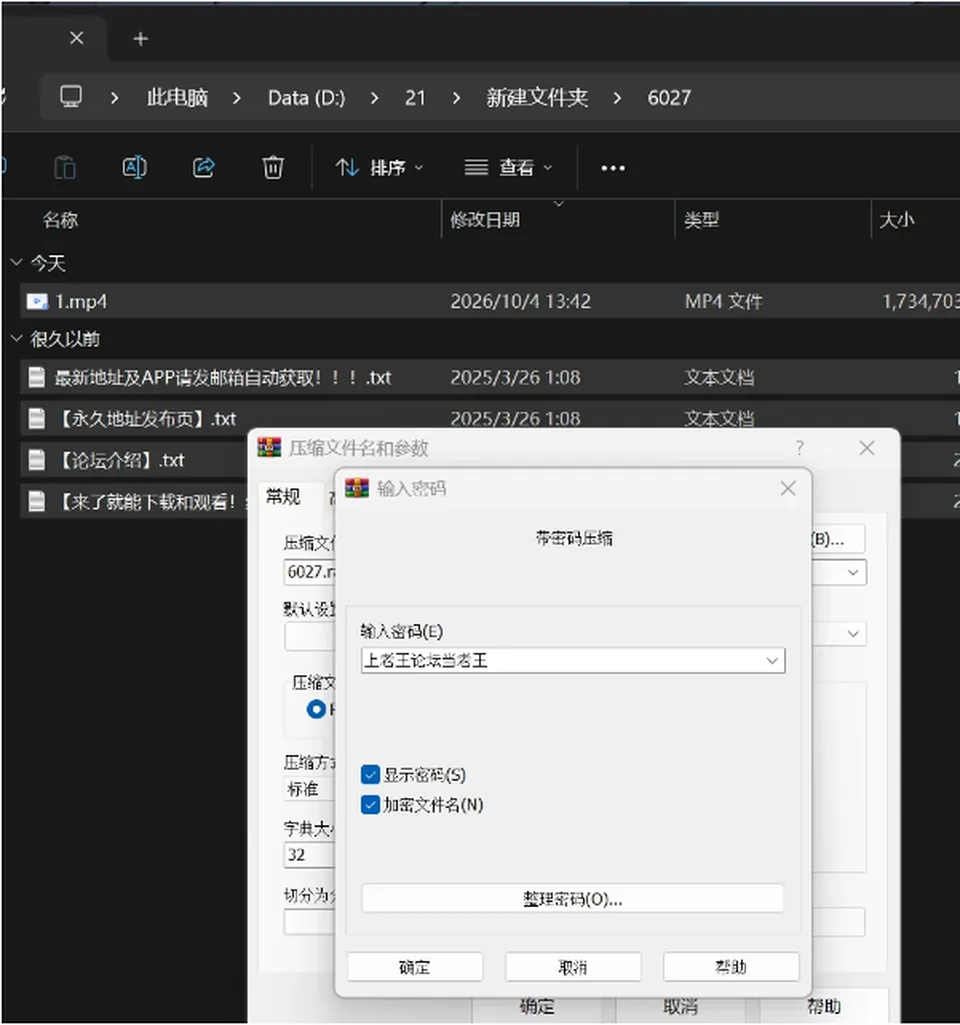
Task: Expand the password history dropdown arrow
Action: pos(772,661)
